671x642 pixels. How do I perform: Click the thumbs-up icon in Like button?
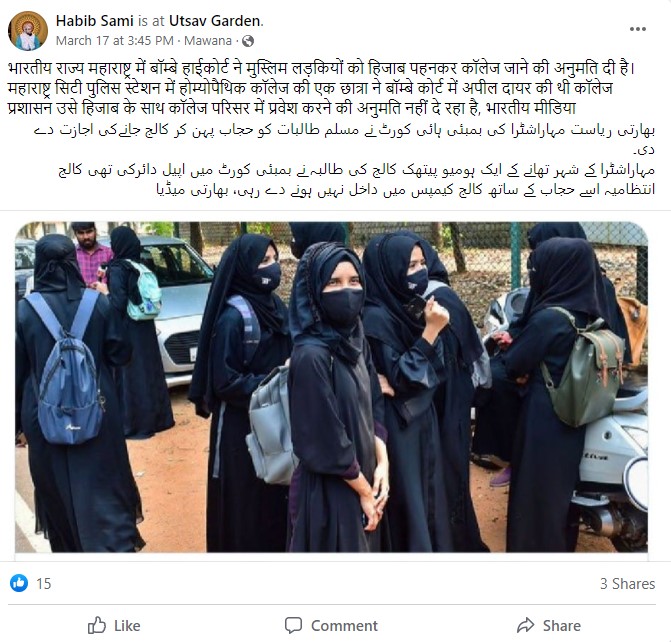click(97, 626)
